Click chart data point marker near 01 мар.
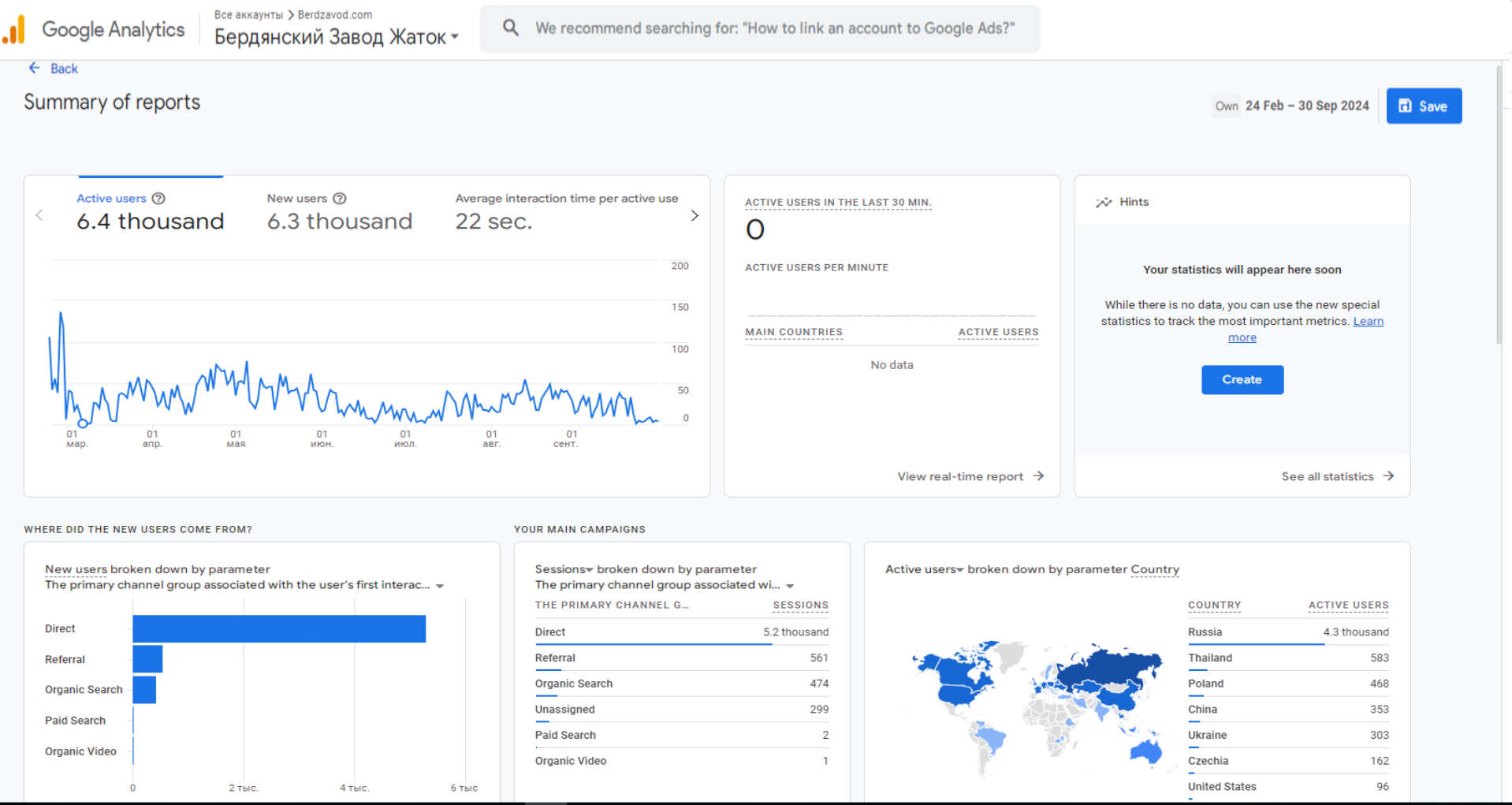The image size is (1512, 805). [x=82, y=423]
